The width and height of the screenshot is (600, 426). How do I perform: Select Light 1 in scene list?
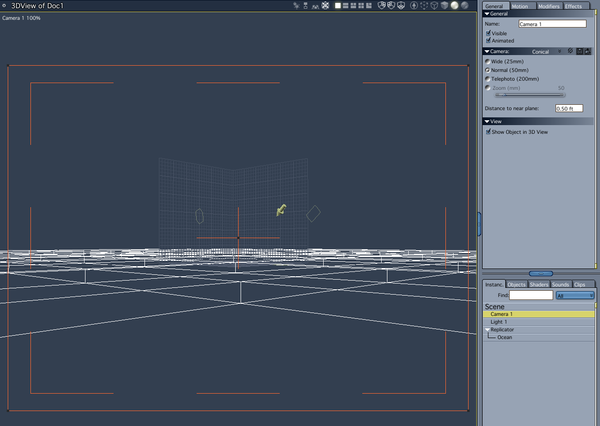click(x=539, y=322)
